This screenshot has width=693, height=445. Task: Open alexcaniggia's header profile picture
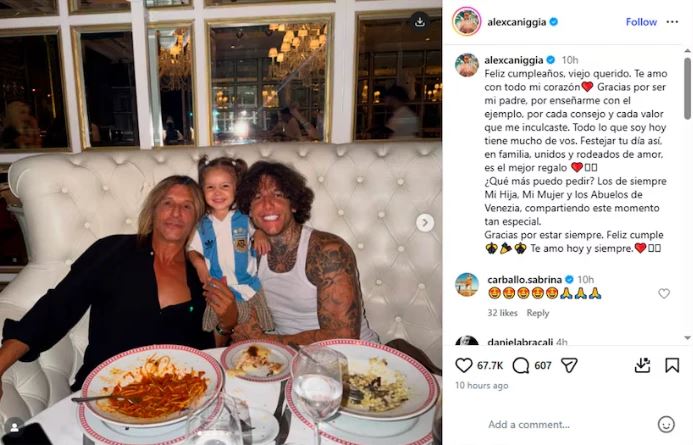466,21
